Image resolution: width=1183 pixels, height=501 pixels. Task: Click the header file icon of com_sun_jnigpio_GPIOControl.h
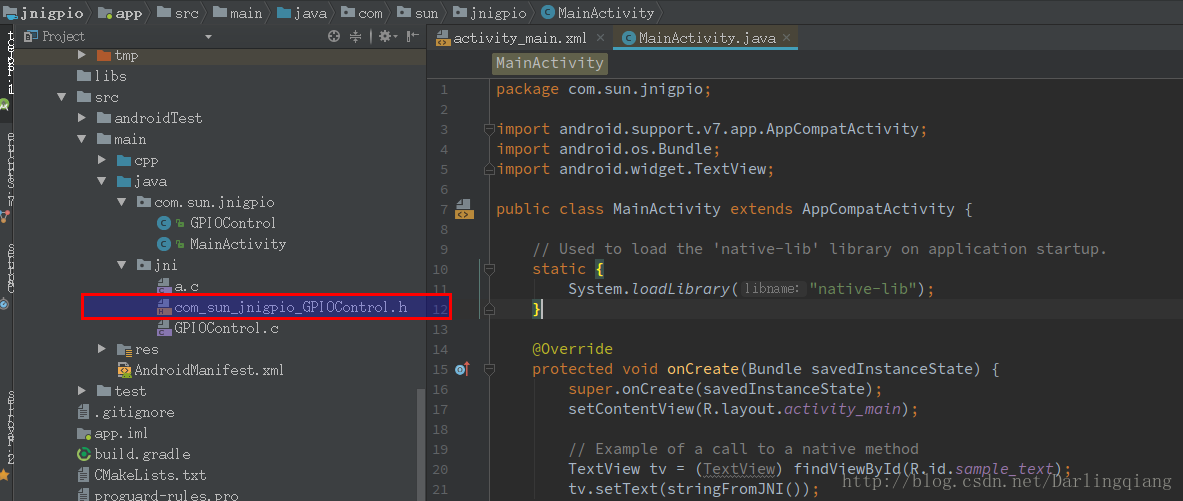[x=164, y=307]
